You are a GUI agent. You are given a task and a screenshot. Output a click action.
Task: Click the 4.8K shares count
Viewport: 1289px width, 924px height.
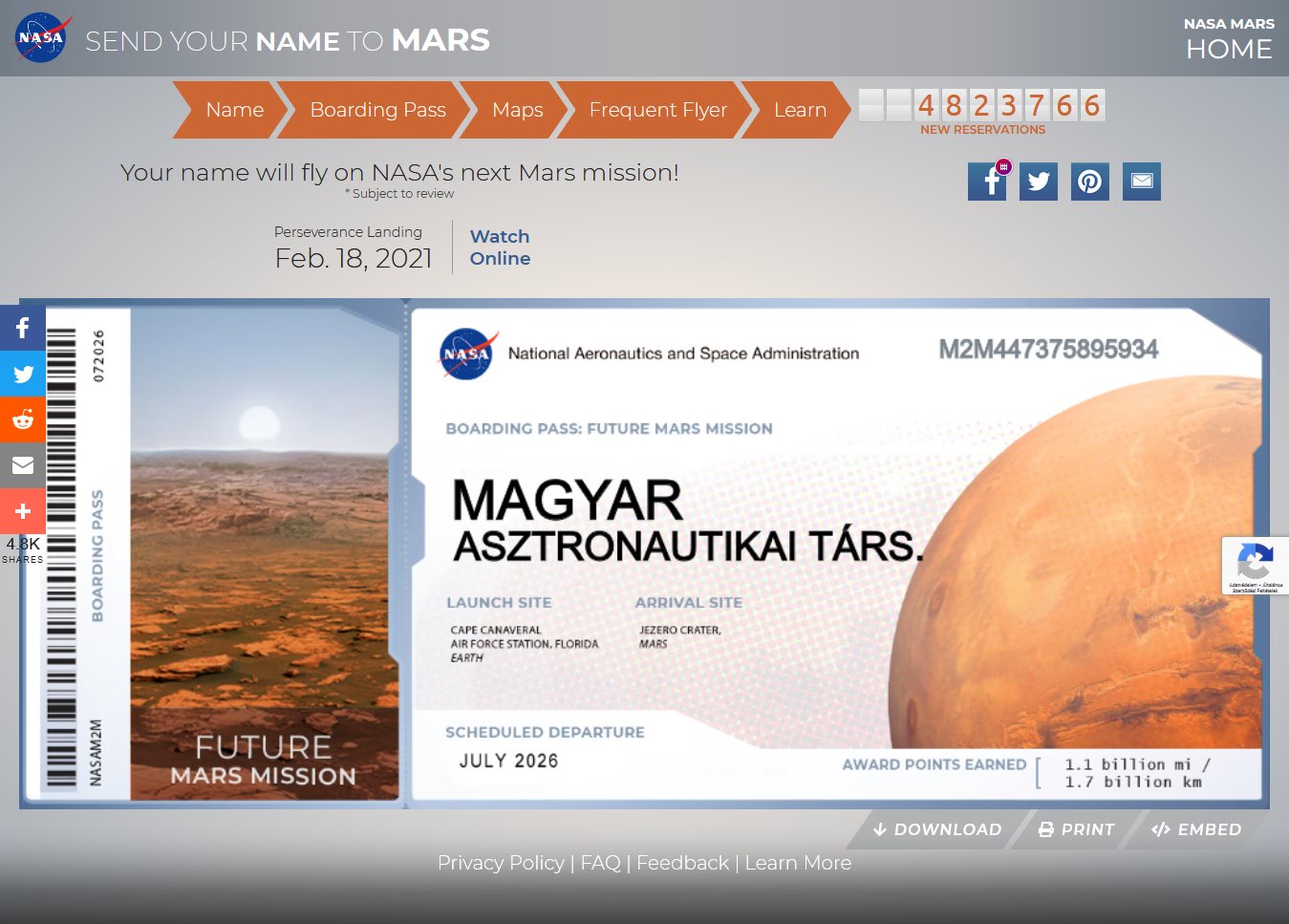tap(23, 549)
